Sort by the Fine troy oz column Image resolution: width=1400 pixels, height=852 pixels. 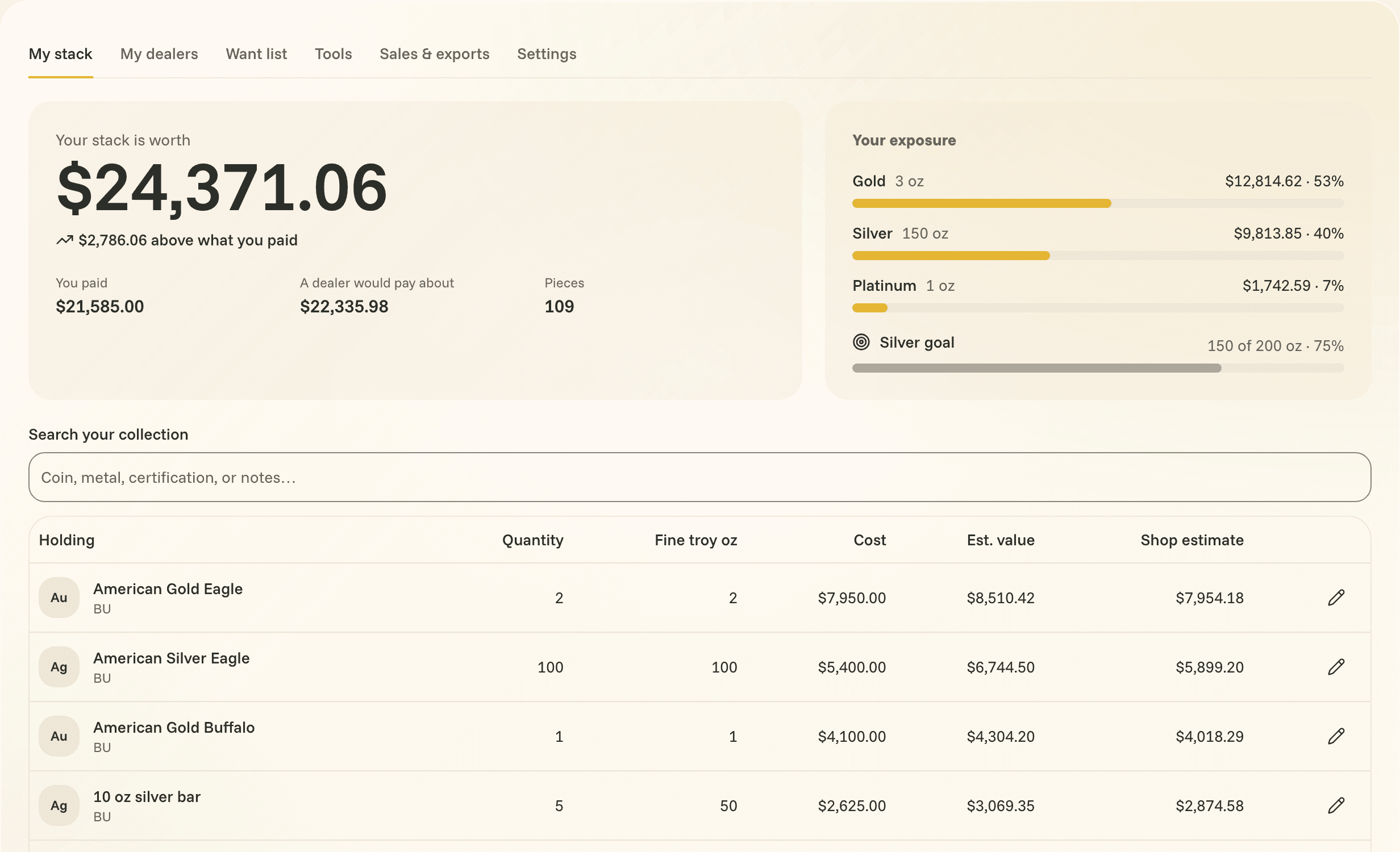point(696,540)
